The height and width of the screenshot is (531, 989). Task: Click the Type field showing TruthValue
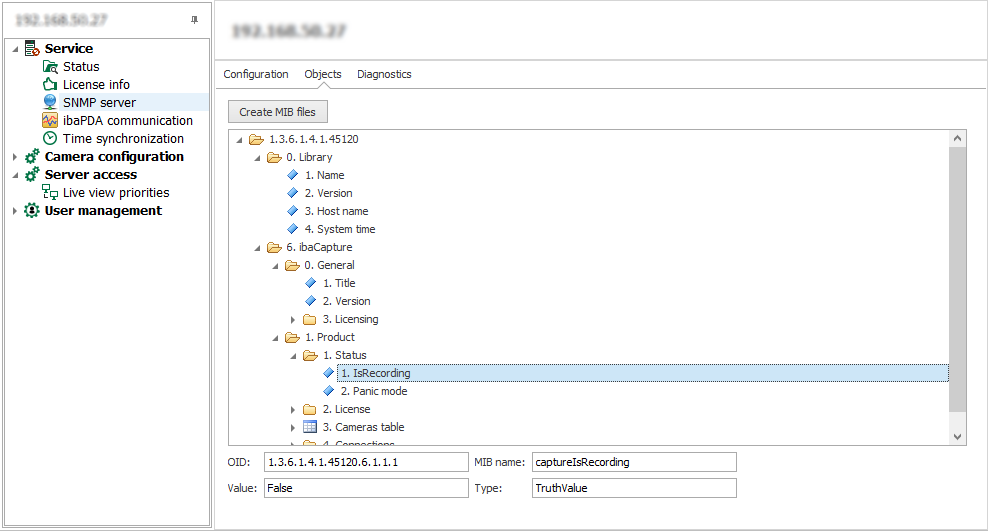(634, 488)
